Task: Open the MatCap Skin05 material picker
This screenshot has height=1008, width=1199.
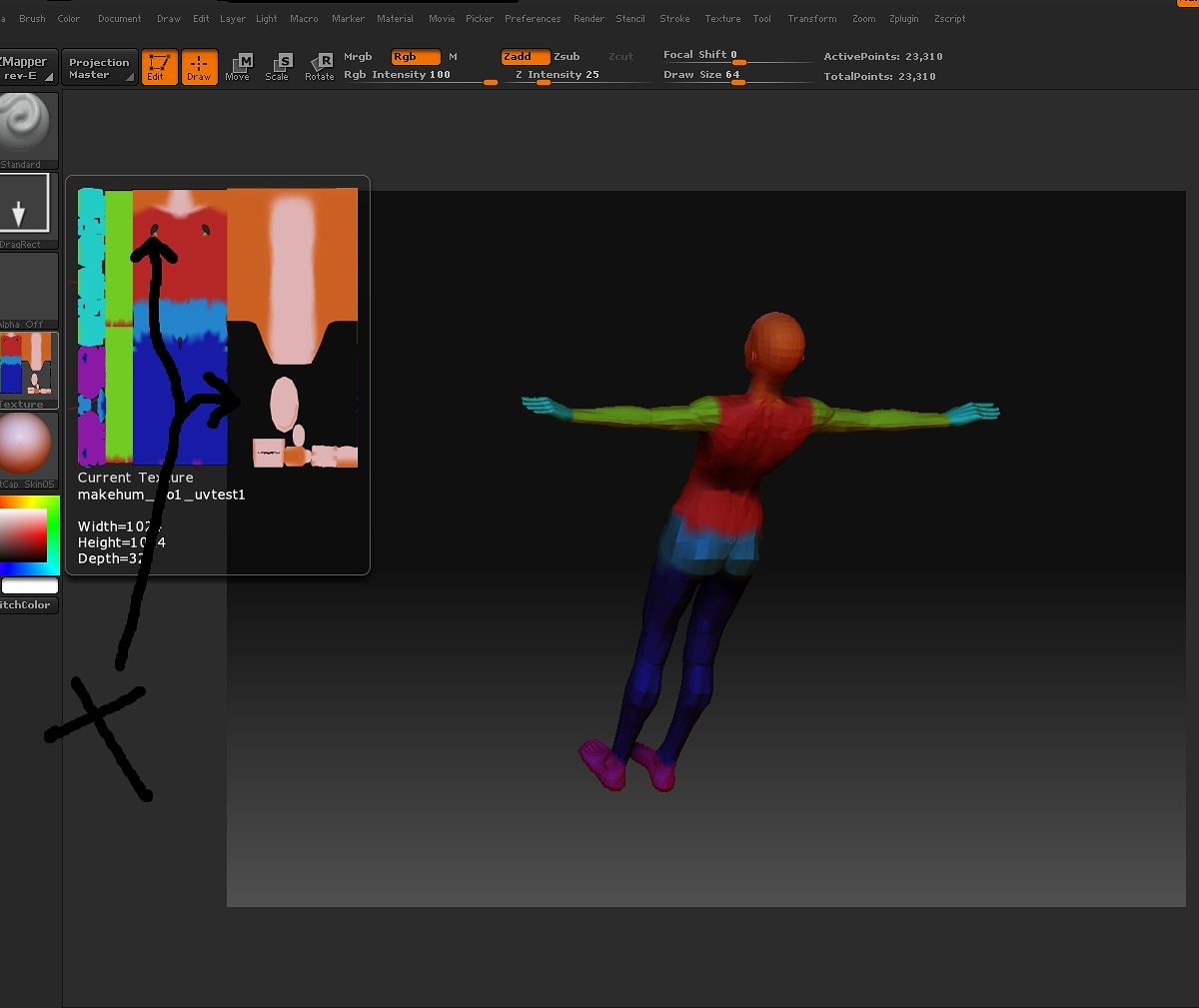Action: [27, 446]
